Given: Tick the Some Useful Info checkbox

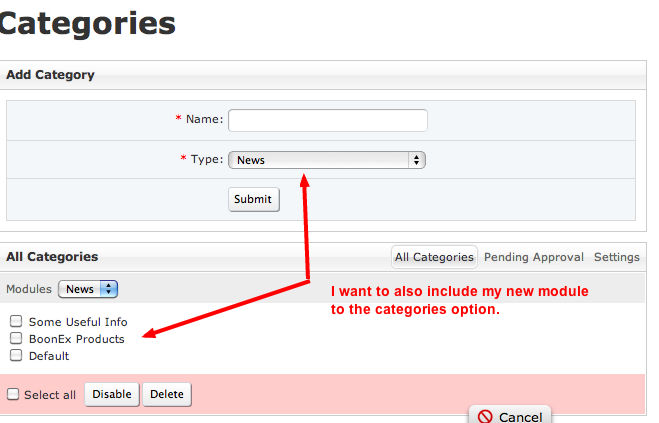Looking at the screenshot, I should pos(16,321).
